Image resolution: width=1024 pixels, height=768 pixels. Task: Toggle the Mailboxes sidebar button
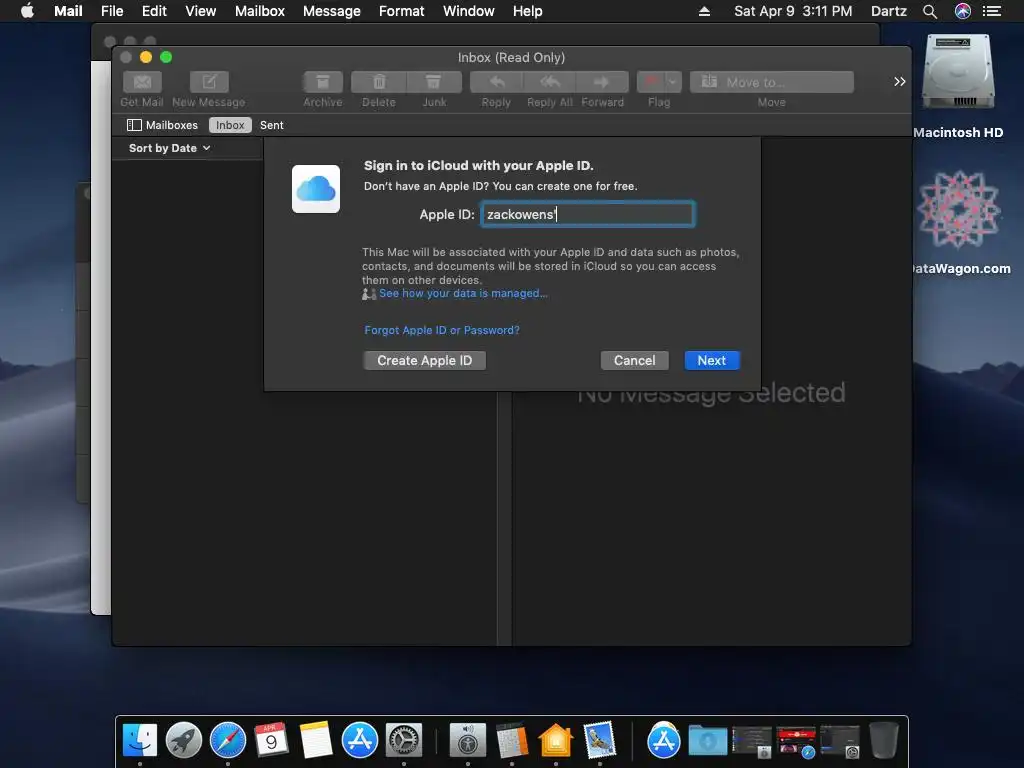(163, 125)
